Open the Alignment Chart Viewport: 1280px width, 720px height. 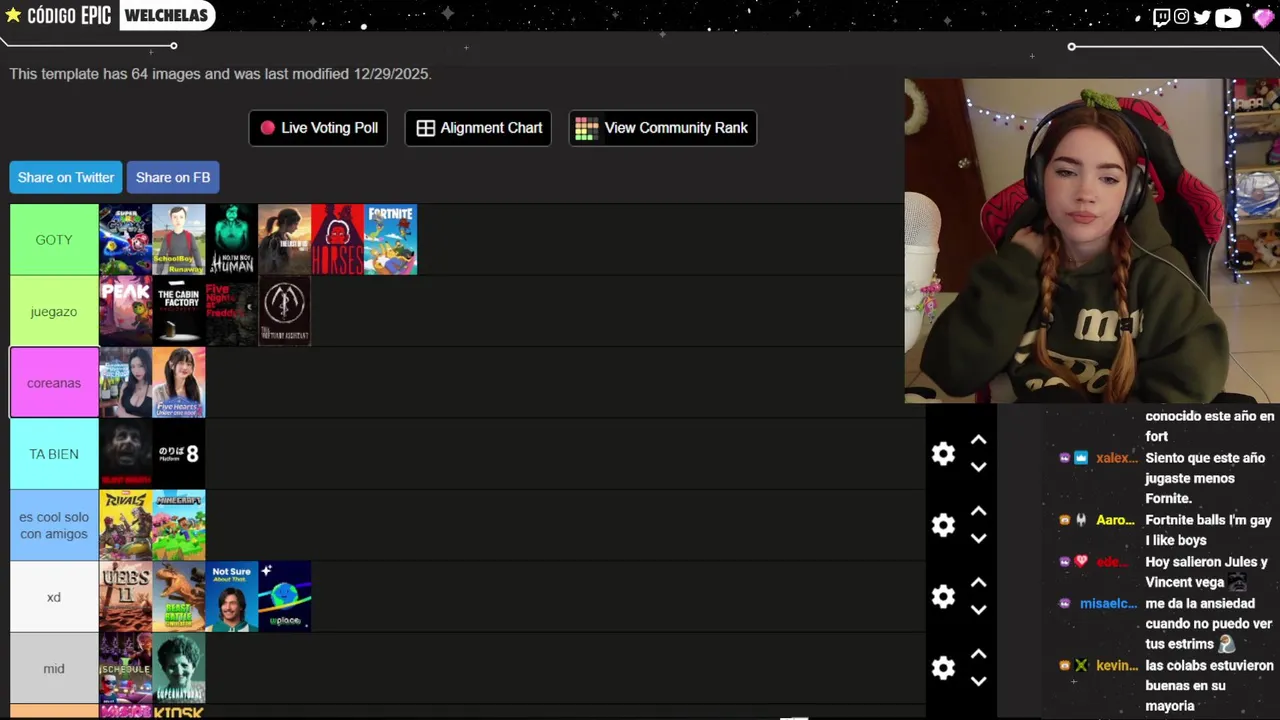[478, 128]
